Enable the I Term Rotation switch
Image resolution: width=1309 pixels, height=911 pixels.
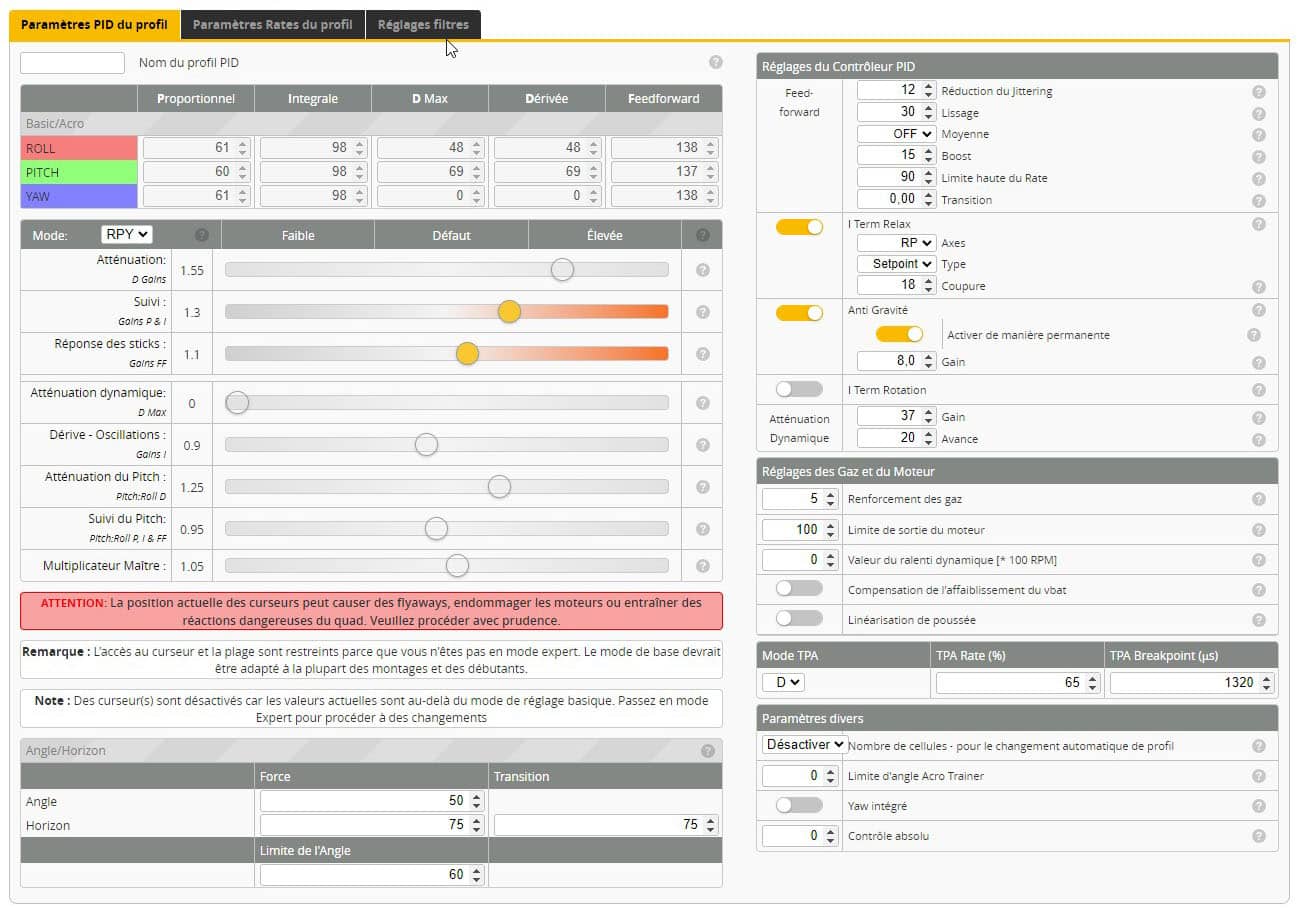(799, 389)
